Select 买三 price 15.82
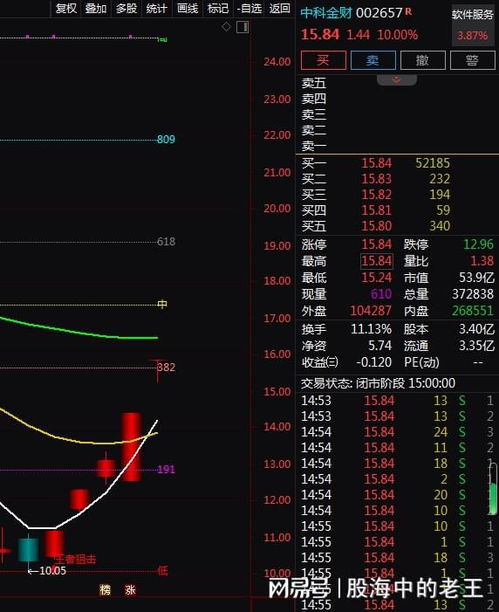The width and height of the screenshot is (499, 612). point(376,194)
